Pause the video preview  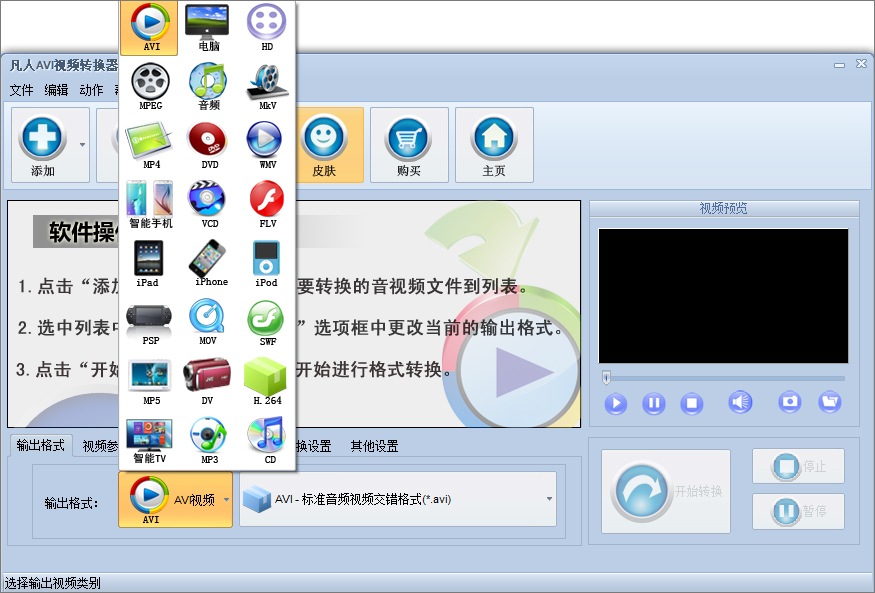(x=653, y=403)
